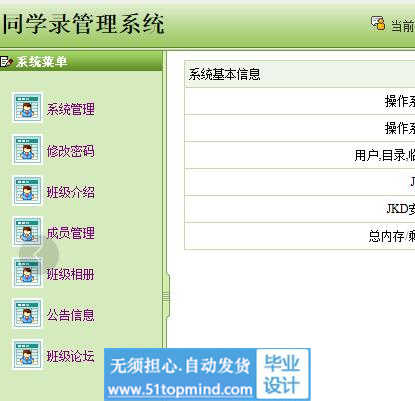
Task: Open the 系统管理 menu text link
Action: pyautogui.click(x=71, y=109)
